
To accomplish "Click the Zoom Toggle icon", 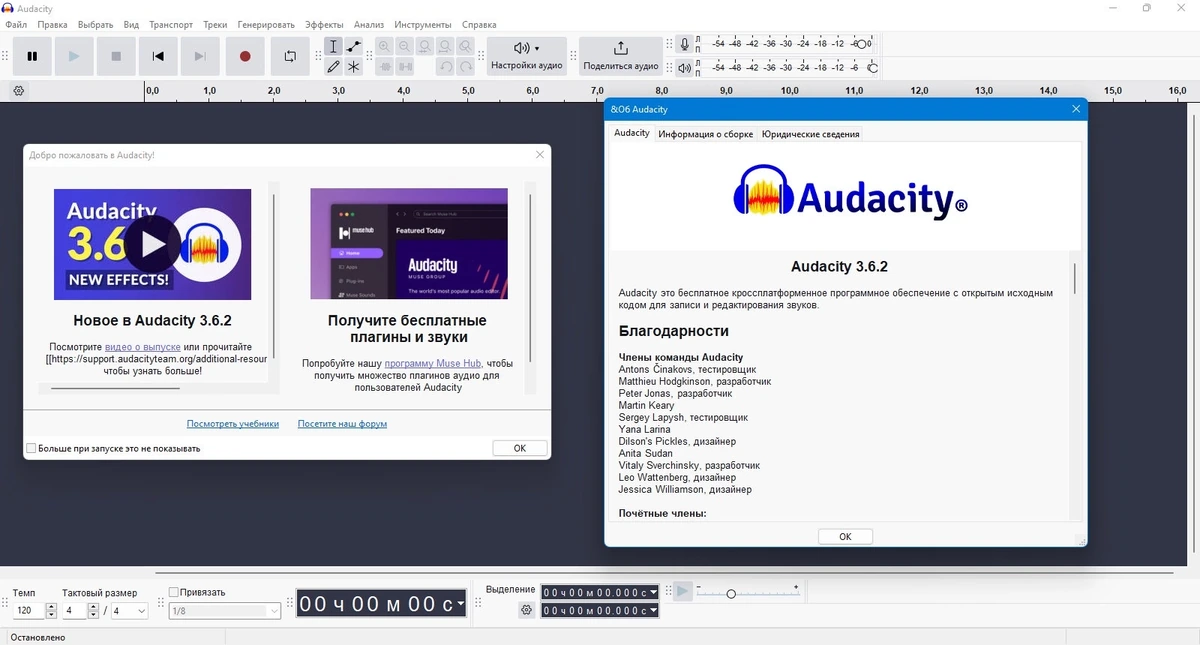I will 465,47.
